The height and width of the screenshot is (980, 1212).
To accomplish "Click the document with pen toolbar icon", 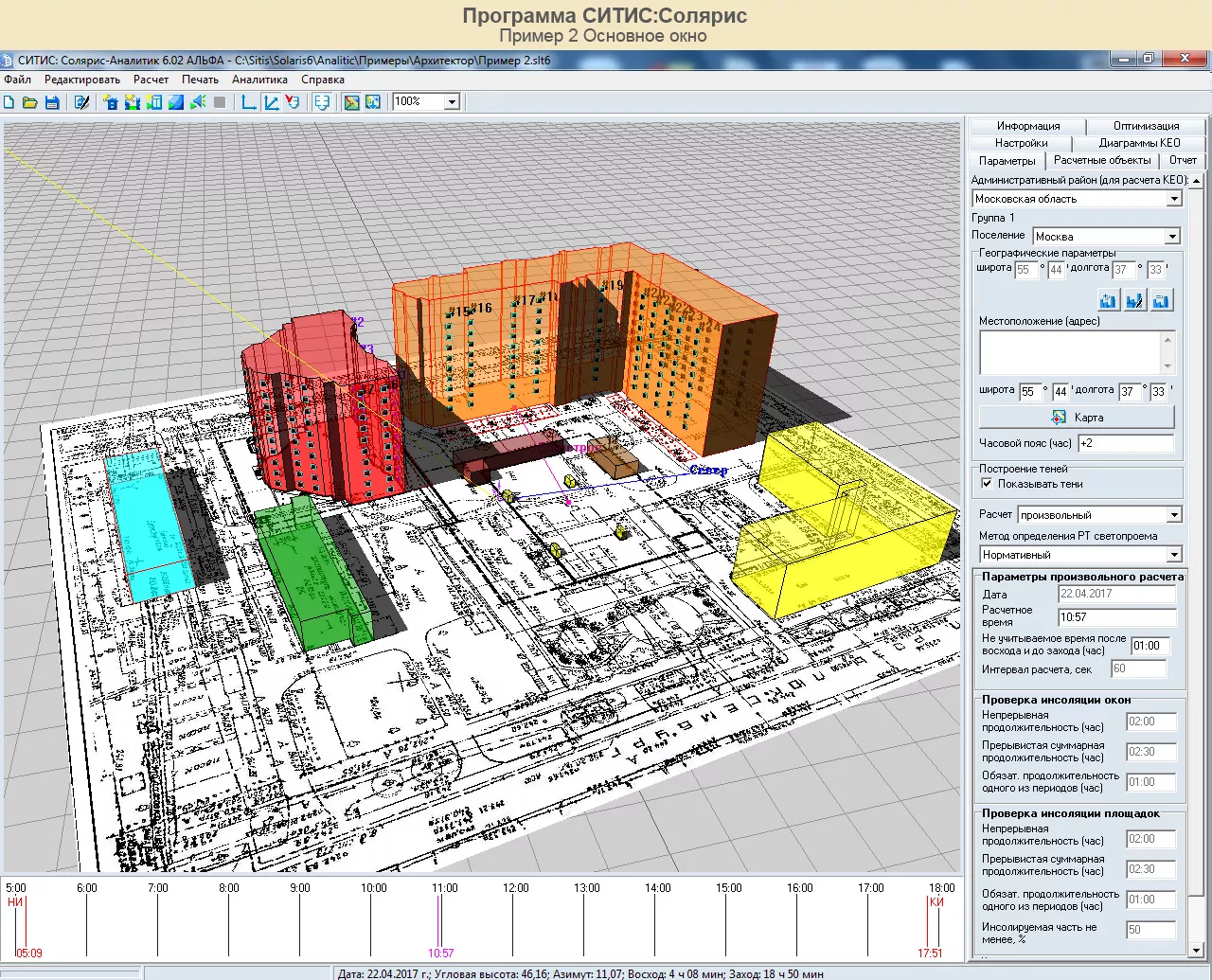I will point(81,102).
